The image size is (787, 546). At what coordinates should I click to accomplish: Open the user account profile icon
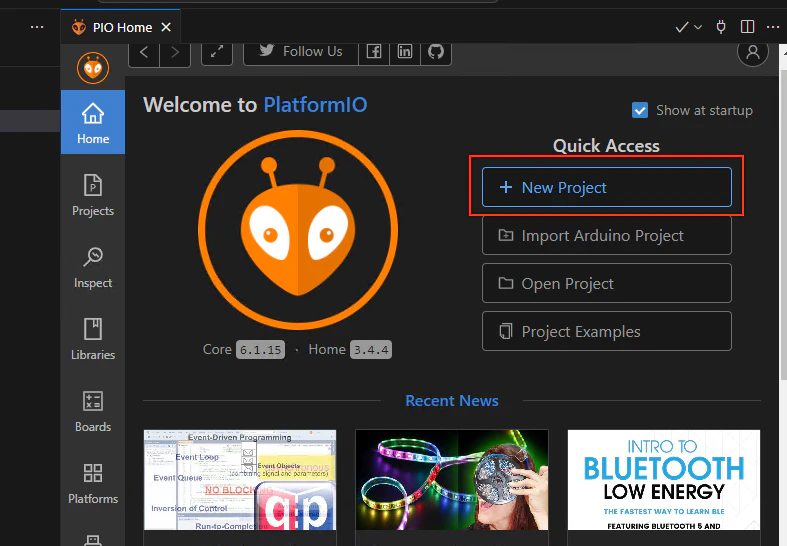(752, 52)
